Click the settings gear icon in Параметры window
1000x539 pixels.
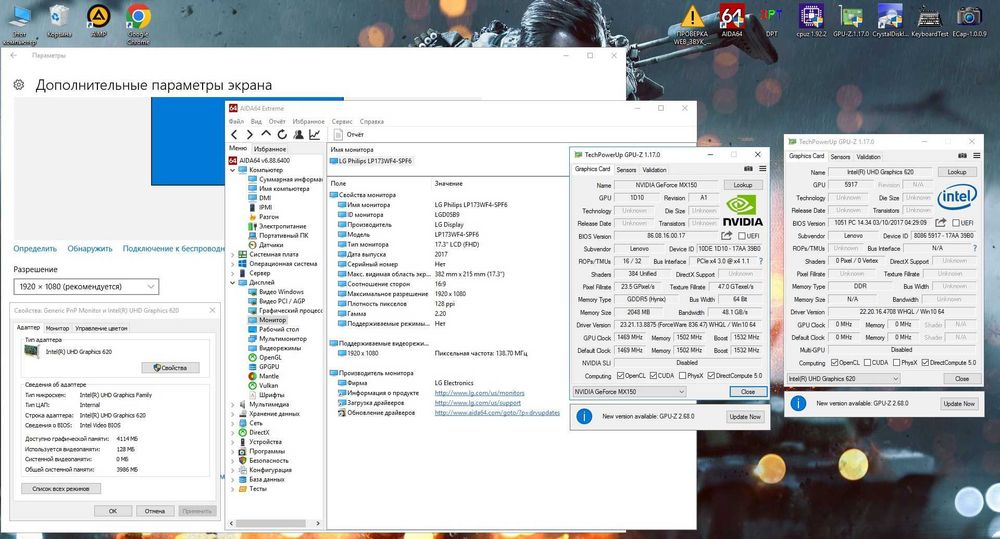point(19,85)
